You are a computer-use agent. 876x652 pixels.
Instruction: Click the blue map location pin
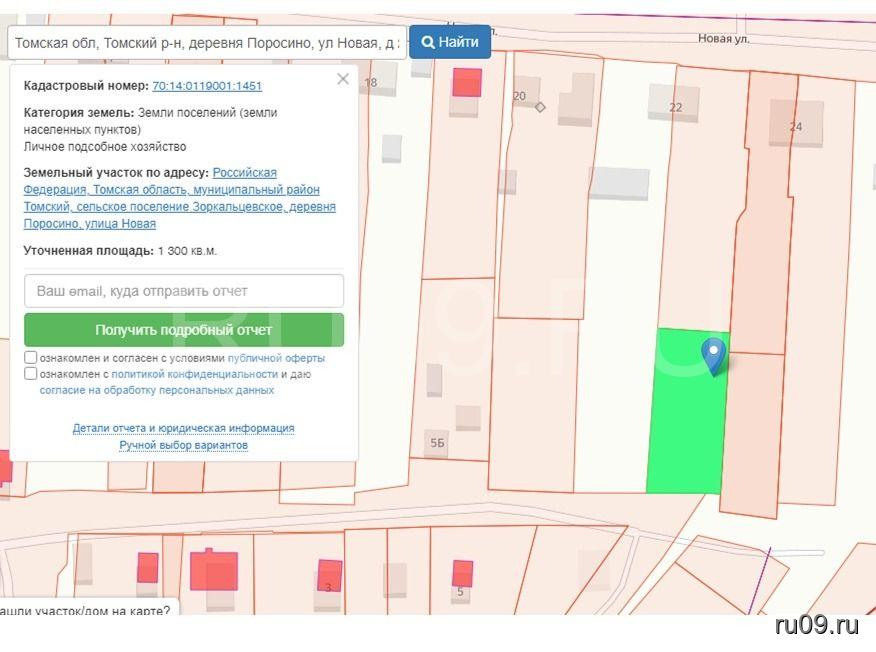point(713,354)
